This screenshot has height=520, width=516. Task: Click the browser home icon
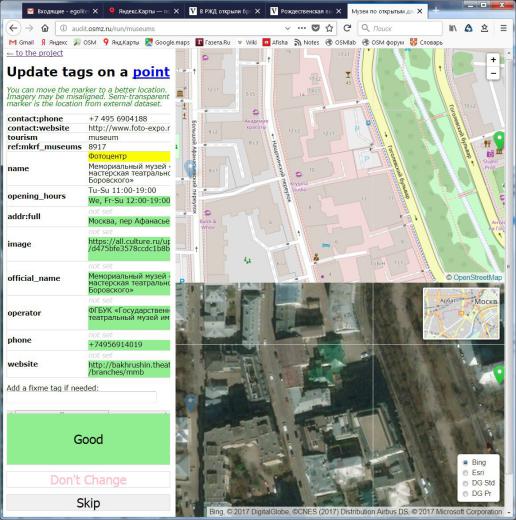coord(45,28)
